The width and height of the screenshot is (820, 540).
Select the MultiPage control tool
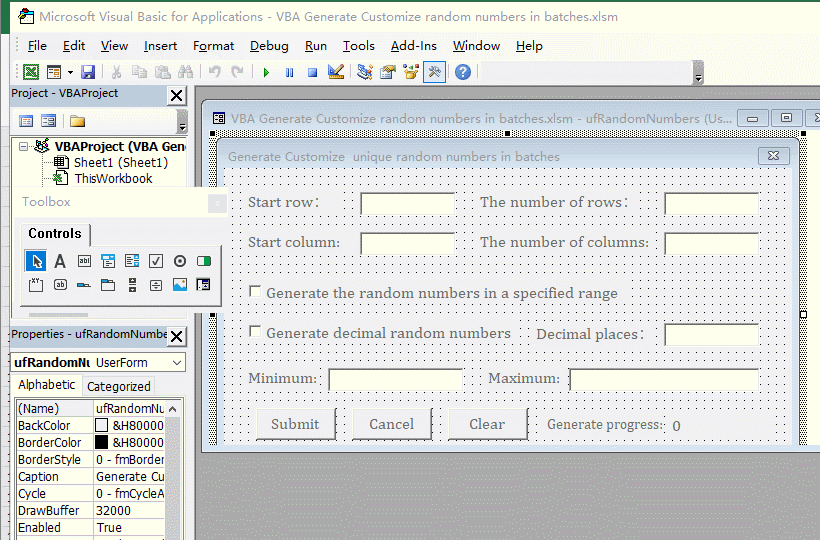coord(108,285)
